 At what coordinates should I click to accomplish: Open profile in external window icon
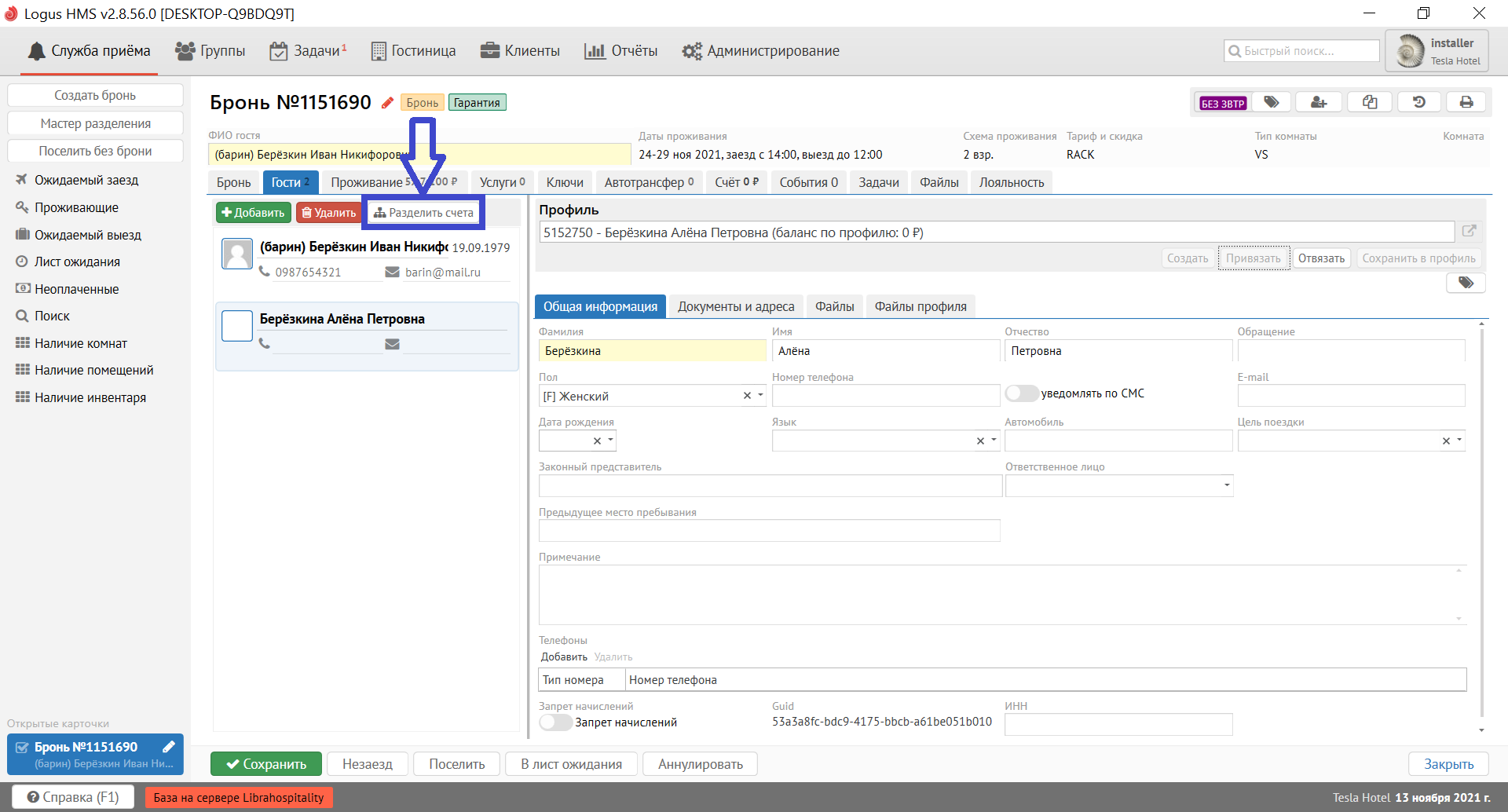1469,232
